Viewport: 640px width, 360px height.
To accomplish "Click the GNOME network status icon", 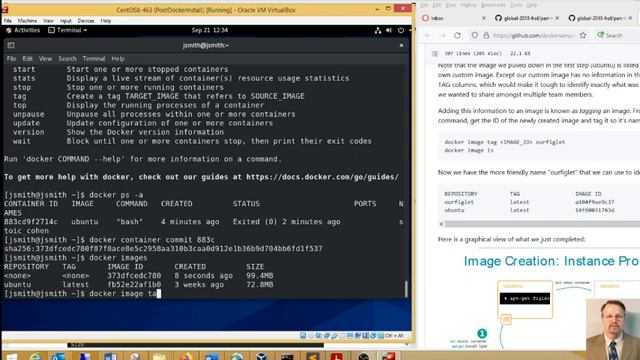I will tap(378, 30).
